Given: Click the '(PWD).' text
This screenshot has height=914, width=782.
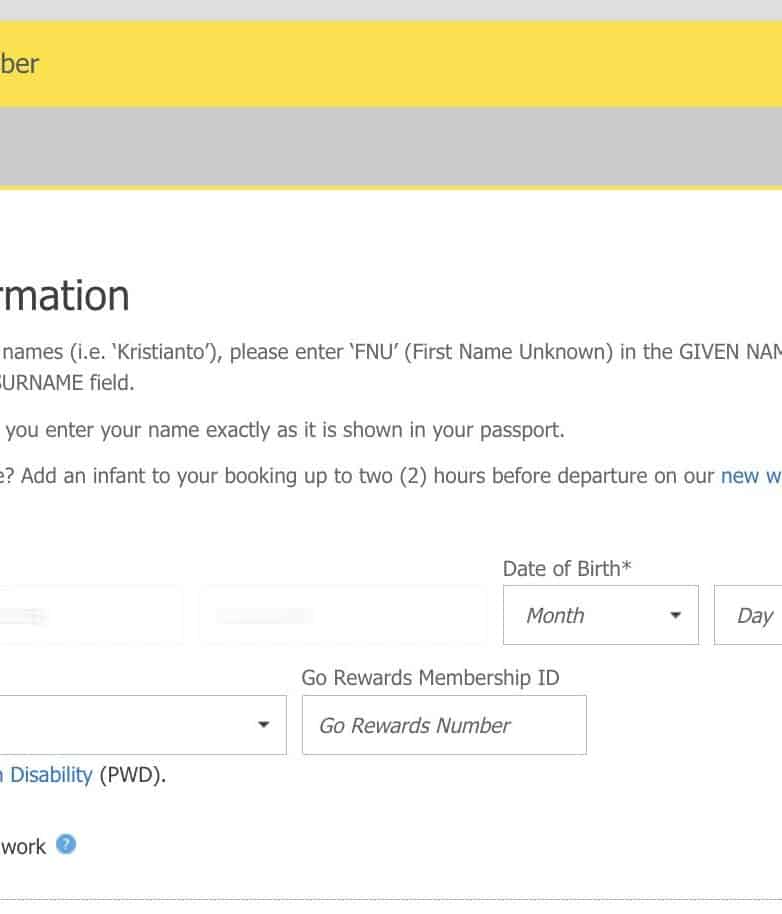Looking at the screenshot, I should [132, 775].
